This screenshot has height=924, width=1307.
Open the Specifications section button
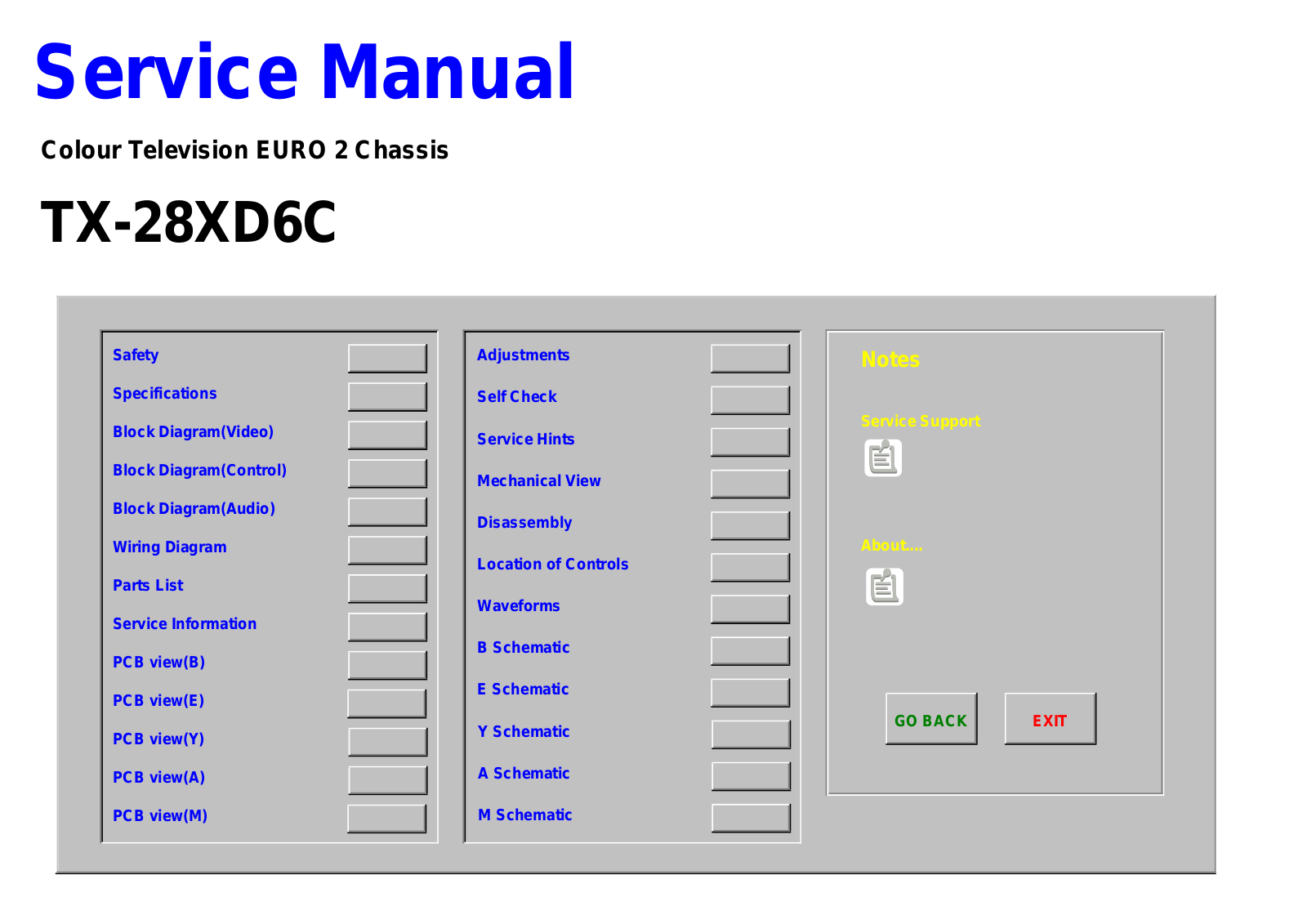click(x=387, y=396)
